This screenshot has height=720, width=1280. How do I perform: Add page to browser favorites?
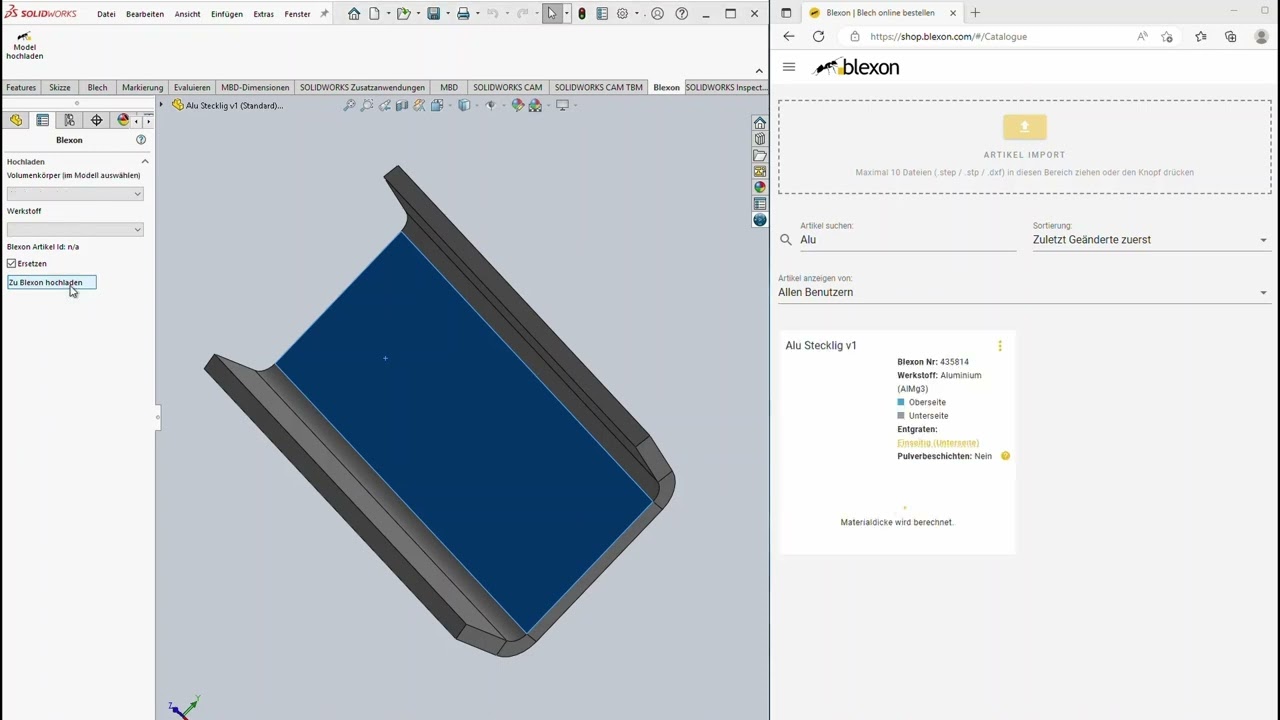pos(1167,37)
